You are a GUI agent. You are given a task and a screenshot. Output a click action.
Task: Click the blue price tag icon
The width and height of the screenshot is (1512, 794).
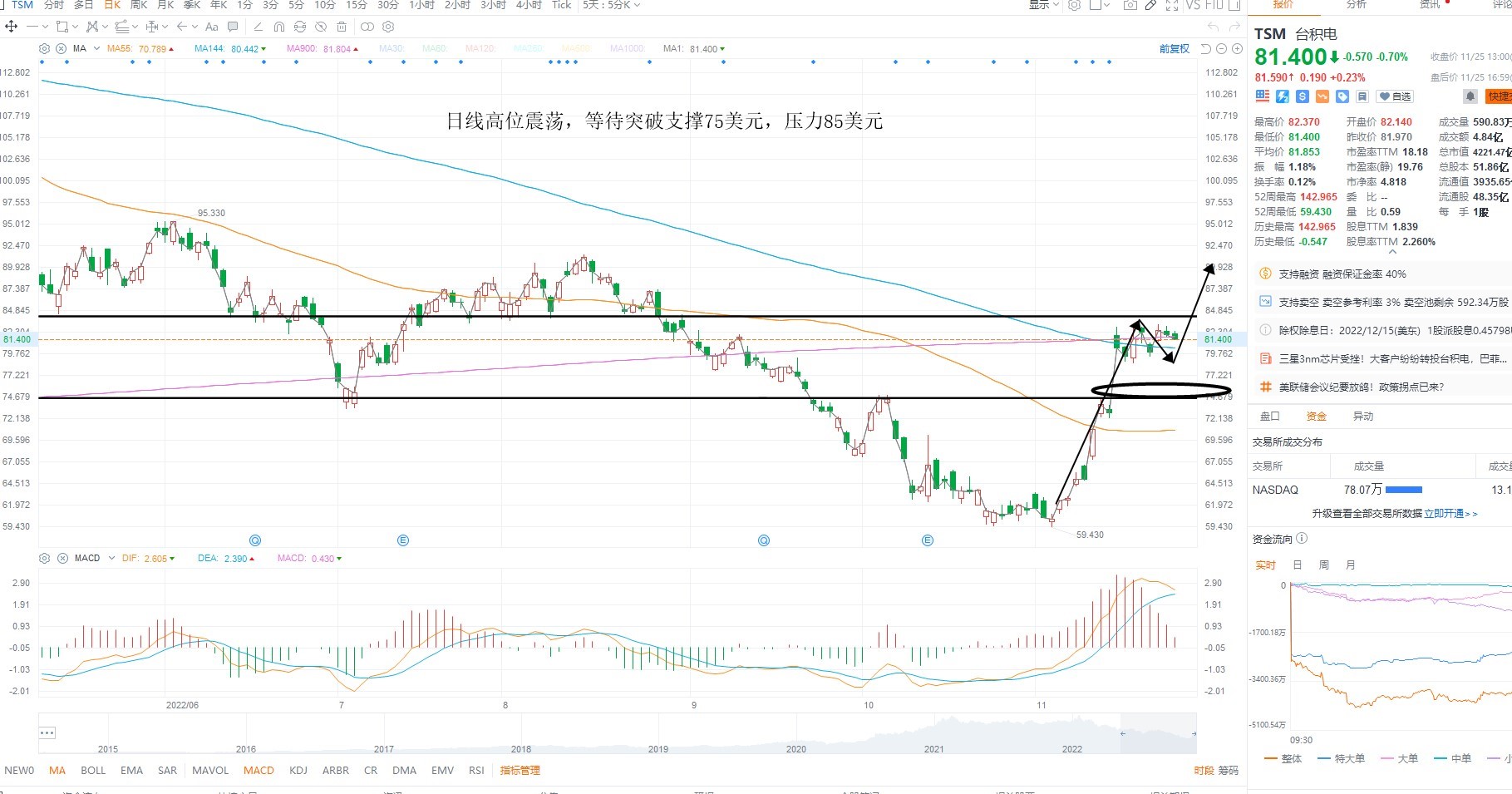[x=1342, y=96]
